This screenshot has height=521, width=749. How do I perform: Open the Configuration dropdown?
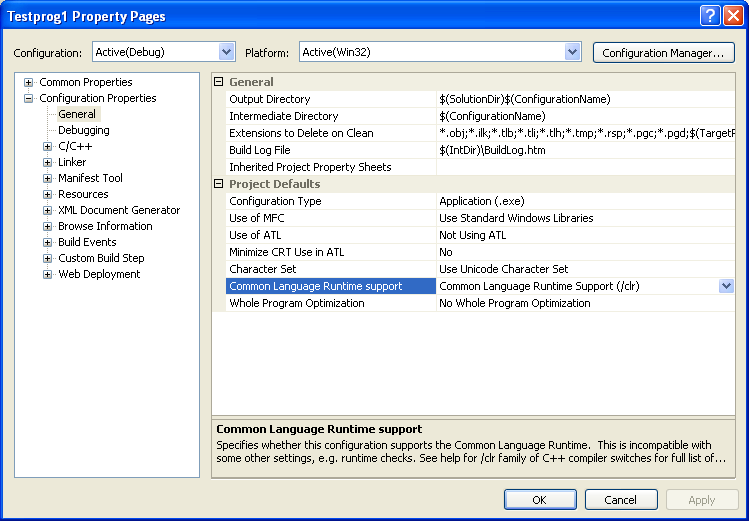click(226, 52)
